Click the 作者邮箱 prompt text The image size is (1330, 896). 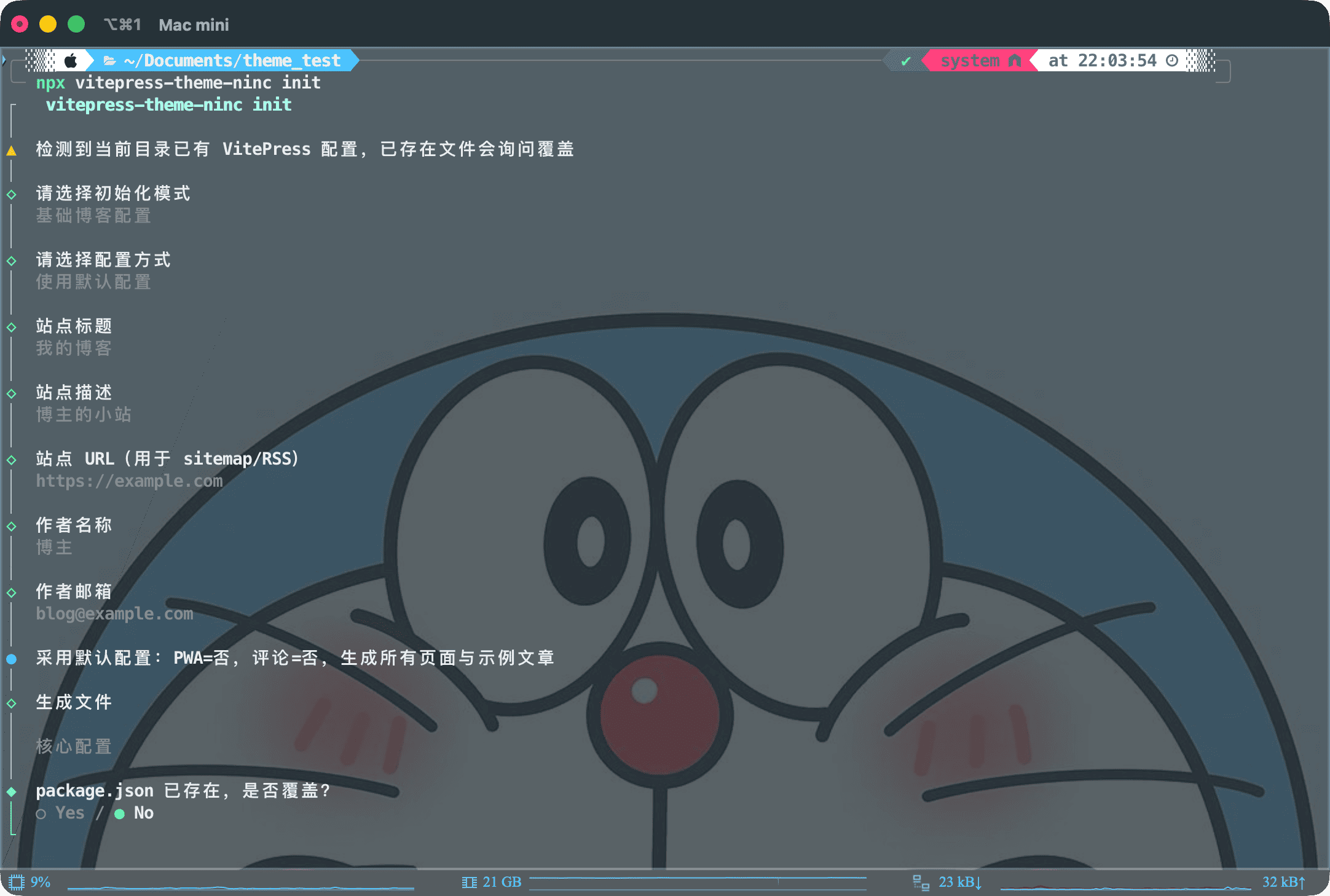tap(74, 591)
